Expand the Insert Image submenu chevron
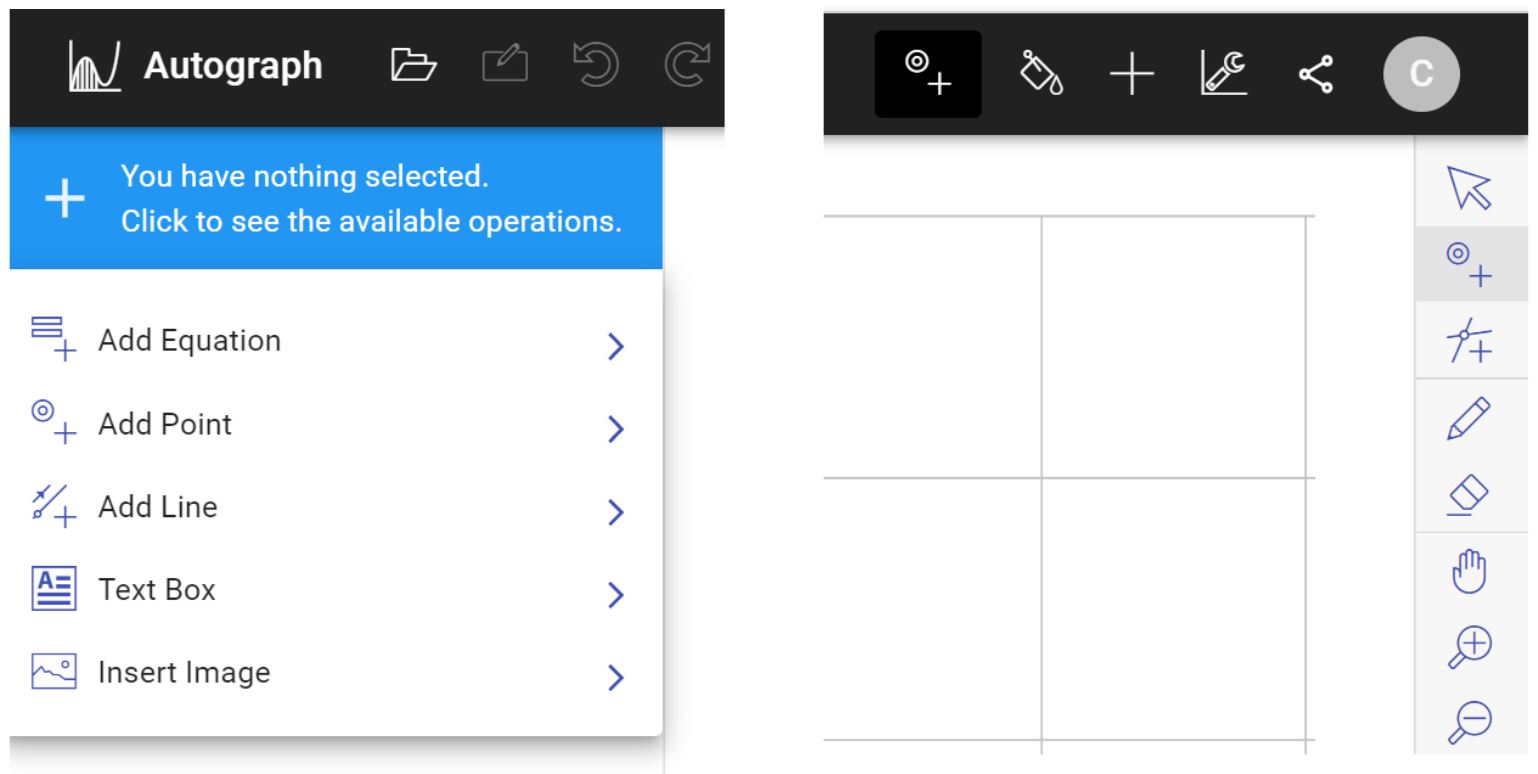 pos(616,679)
